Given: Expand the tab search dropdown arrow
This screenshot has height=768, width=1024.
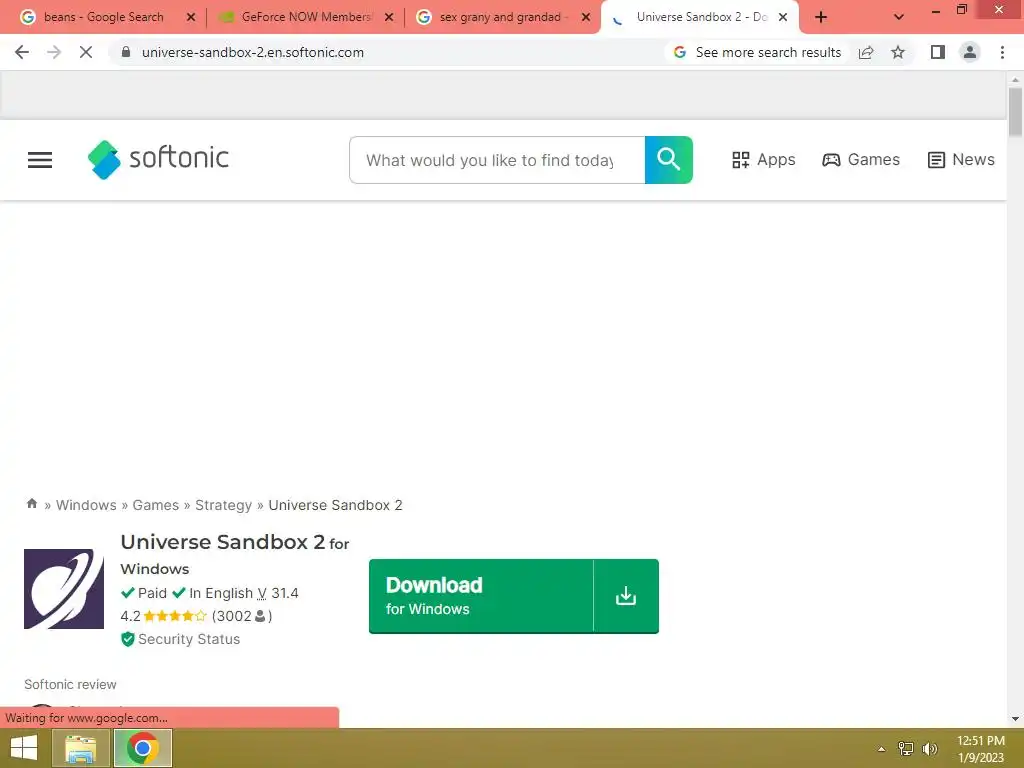Looking at the screenshot, I should click(899, 17).
